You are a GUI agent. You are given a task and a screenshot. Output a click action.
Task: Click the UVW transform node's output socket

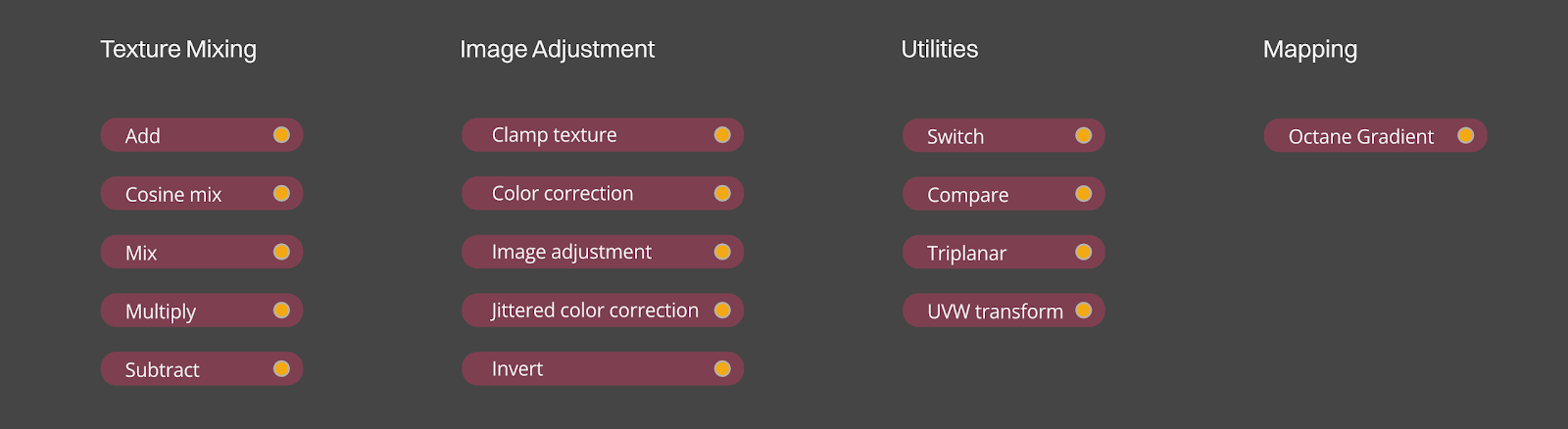tap(1083, 310)
